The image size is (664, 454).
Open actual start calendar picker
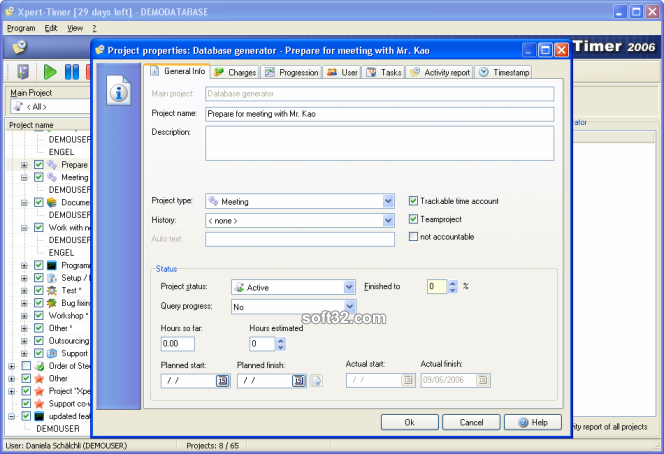click(x=407, y=380)
